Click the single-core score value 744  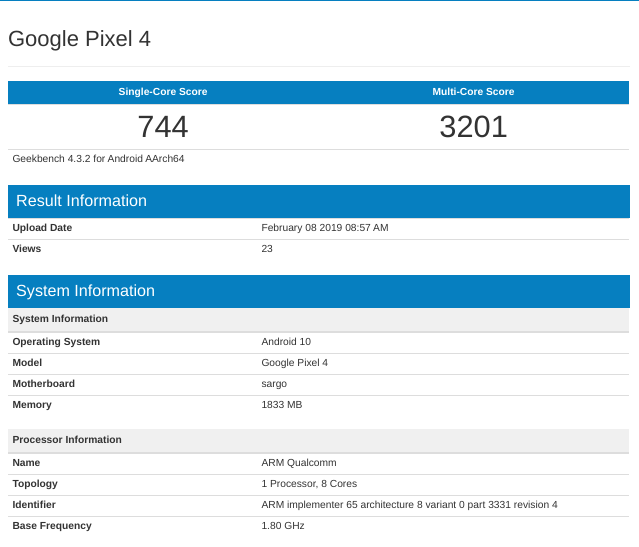(163, 127)
